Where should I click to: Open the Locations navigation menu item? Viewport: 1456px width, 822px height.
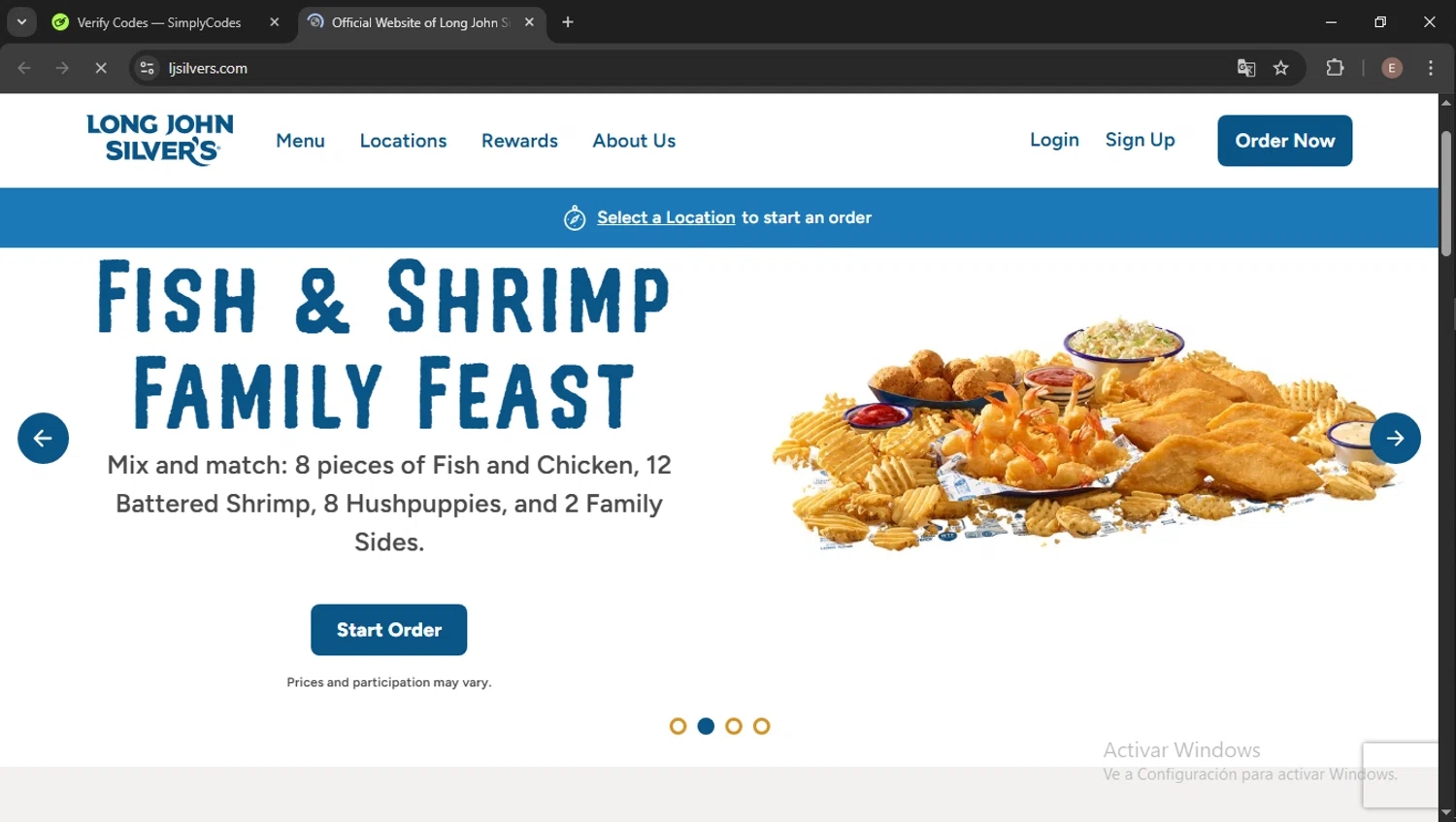(403, 141)
